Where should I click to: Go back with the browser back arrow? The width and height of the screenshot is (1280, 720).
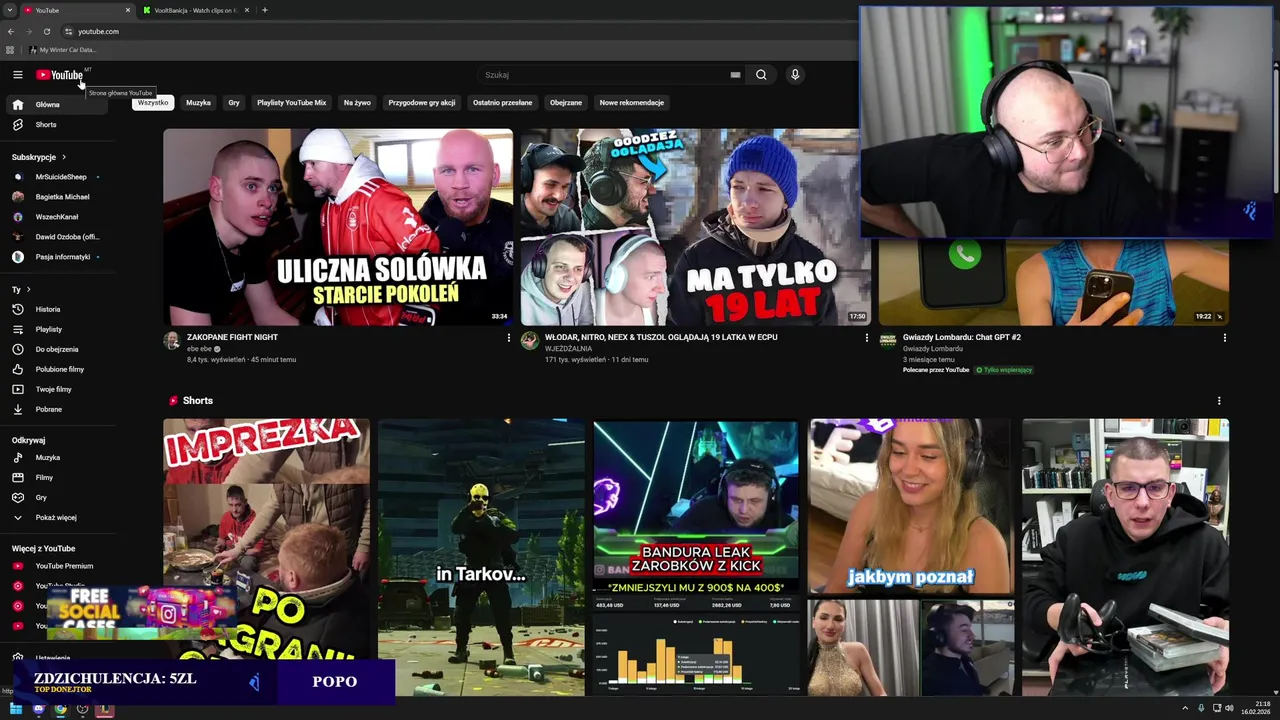coord(11,31)
